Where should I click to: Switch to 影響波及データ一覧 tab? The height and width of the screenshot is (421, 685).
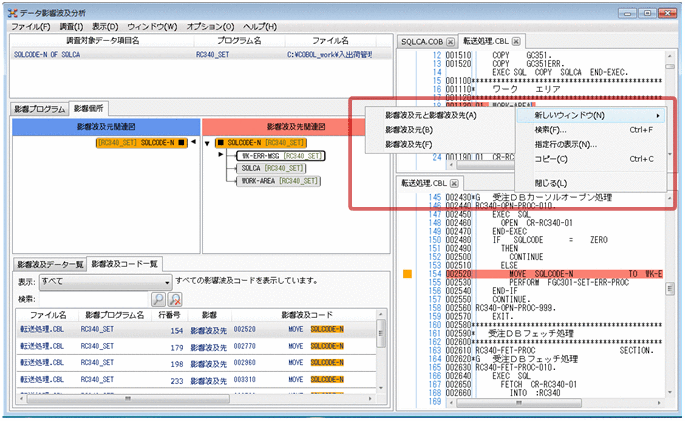[50, 265]
